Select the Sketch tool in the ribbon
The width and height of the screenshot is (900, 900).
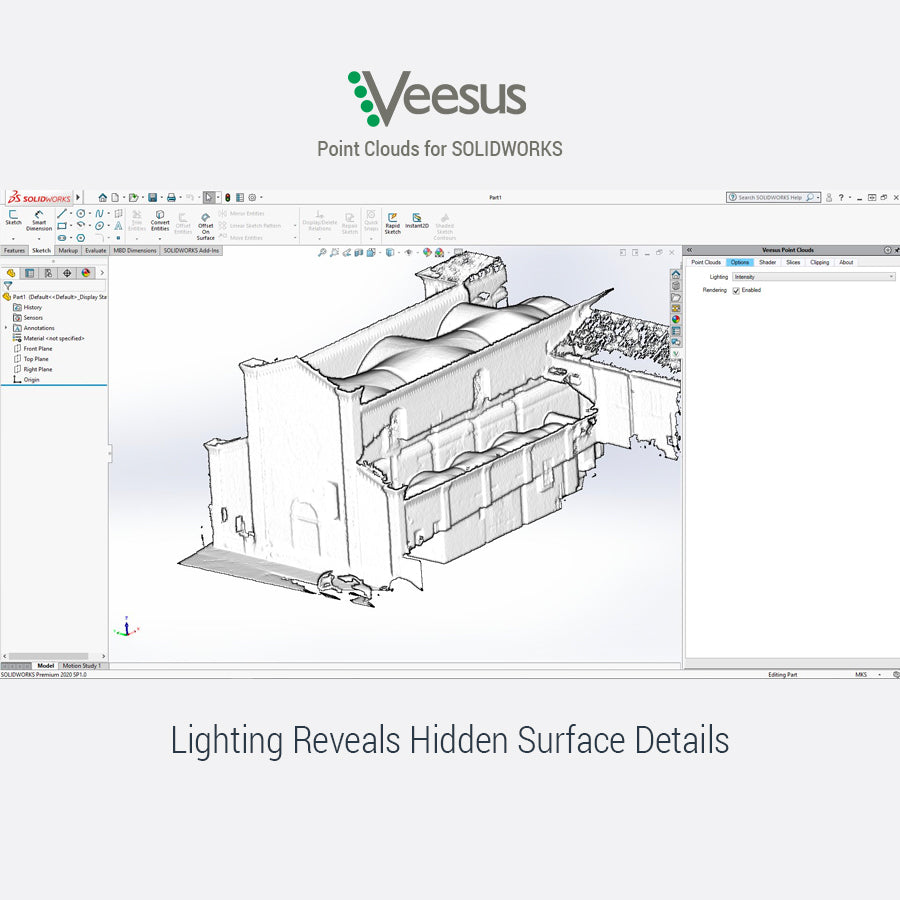12,220
